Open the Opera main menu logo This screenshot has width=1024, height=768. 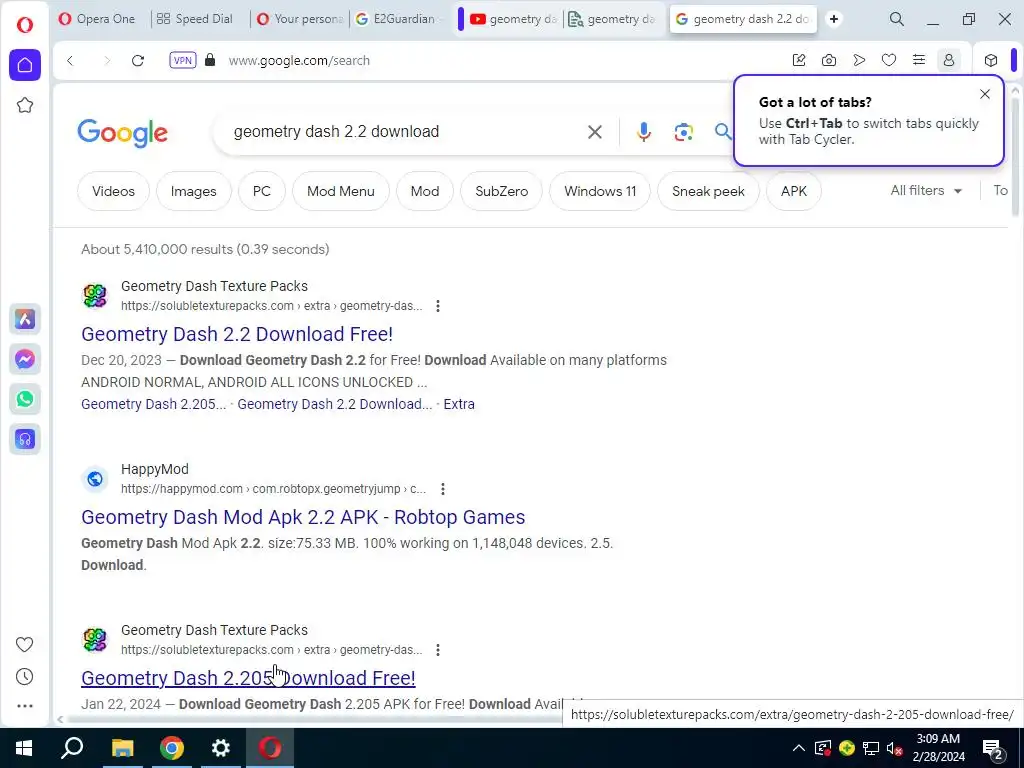25,25
